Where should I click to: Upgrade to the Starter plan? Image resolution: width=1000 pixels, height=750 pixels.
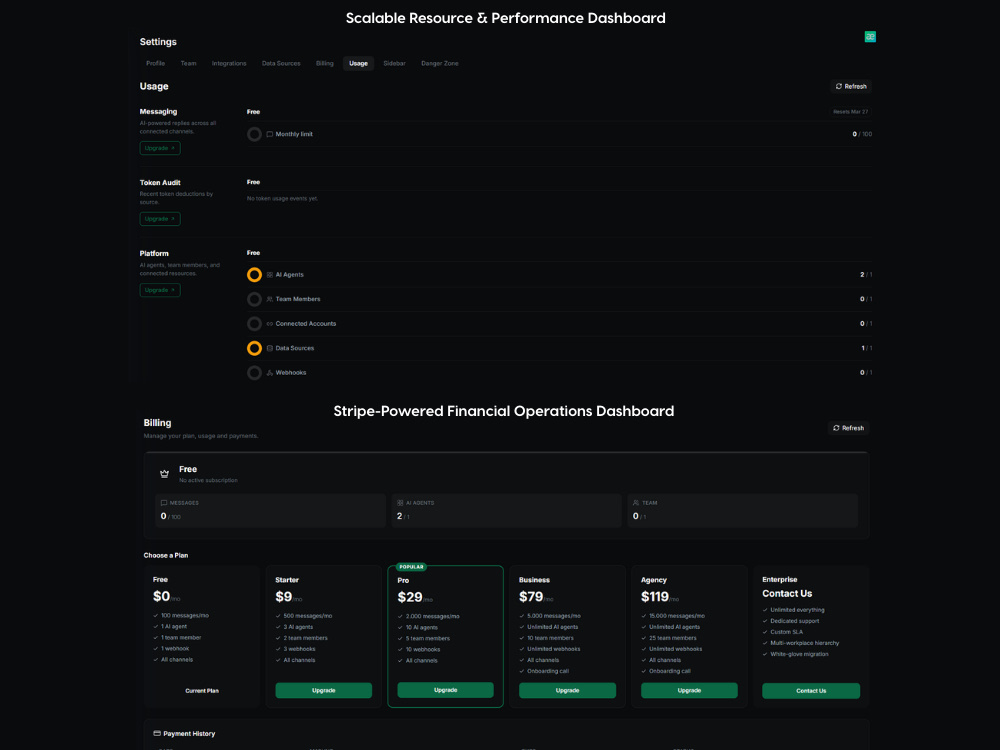(323, 691)
